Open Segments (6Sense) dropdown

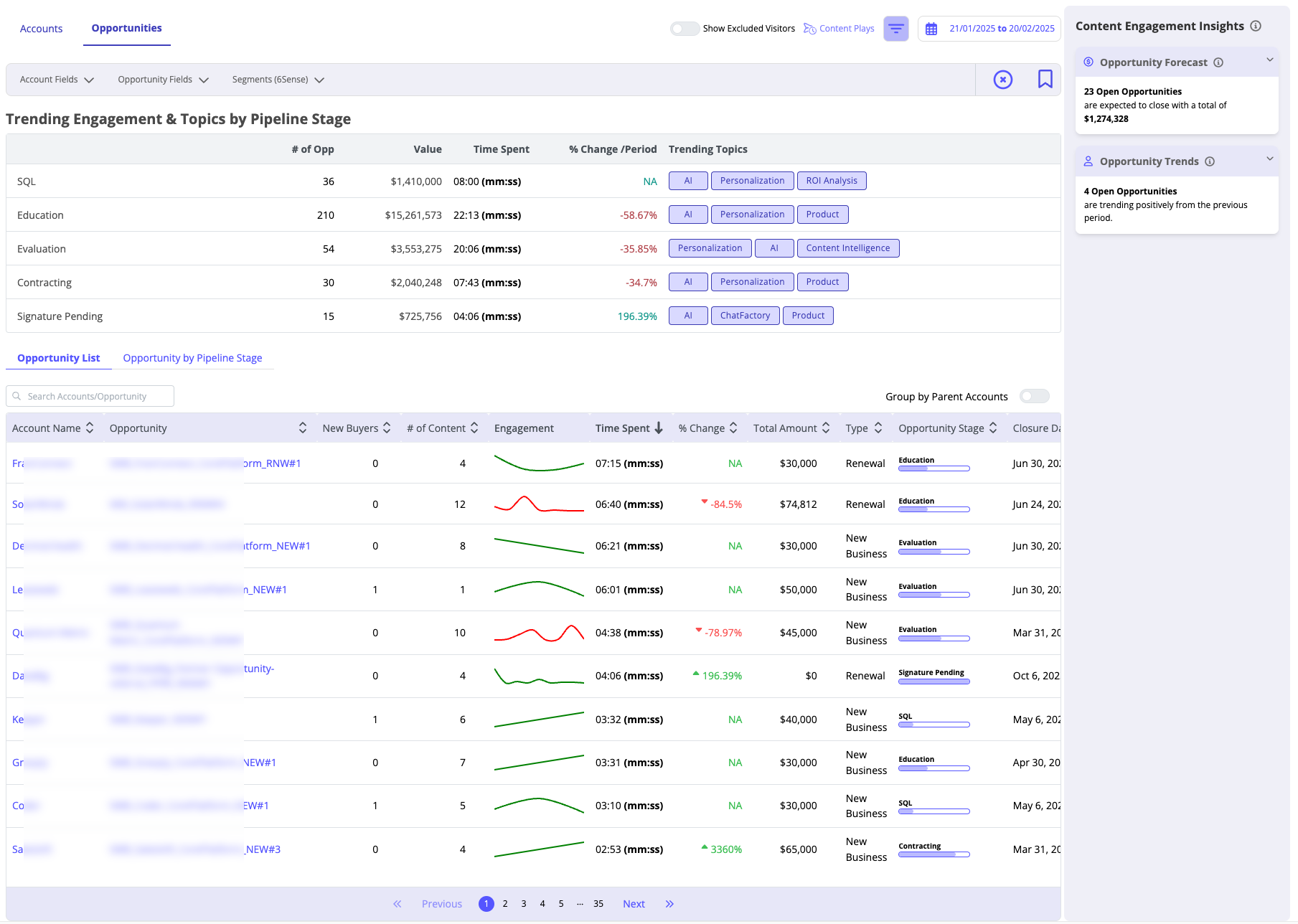click(278, 80)
